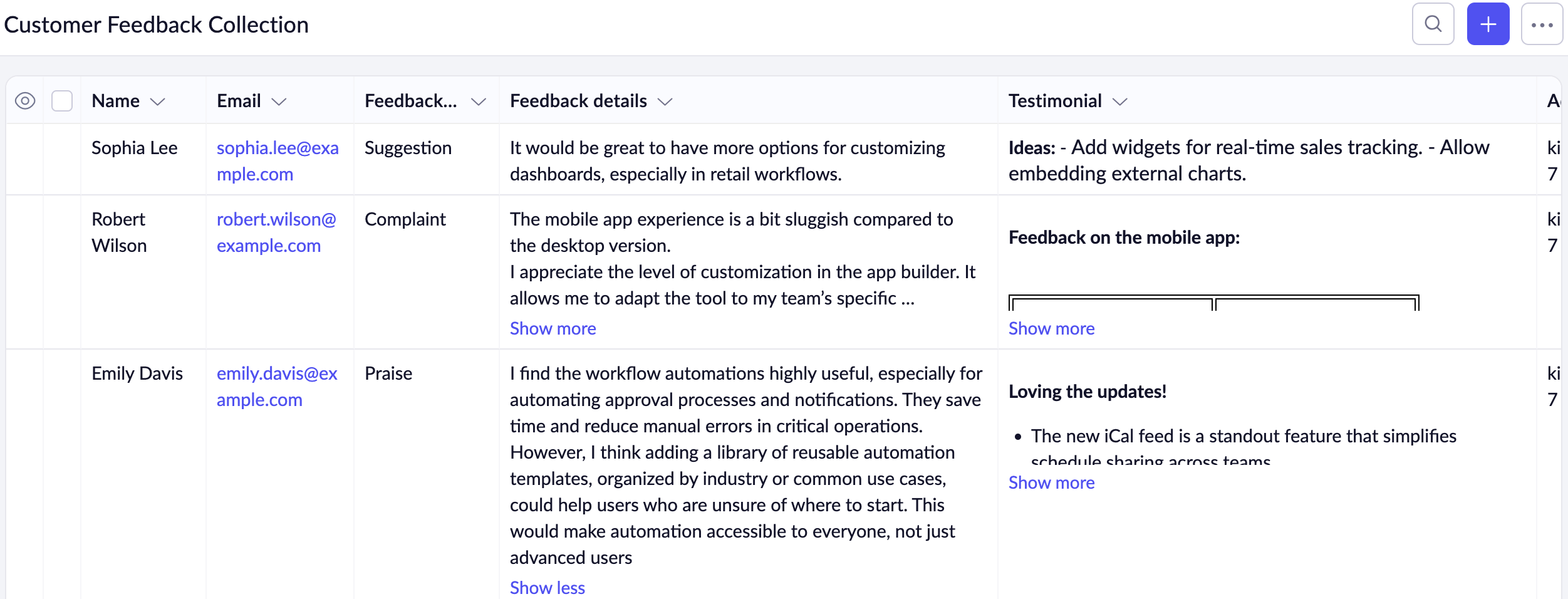Image resolution: width=1568 pixels, height=599 pixels.
Task: Expand the Feedback type column dropdown
Action: tap(479, 102)
